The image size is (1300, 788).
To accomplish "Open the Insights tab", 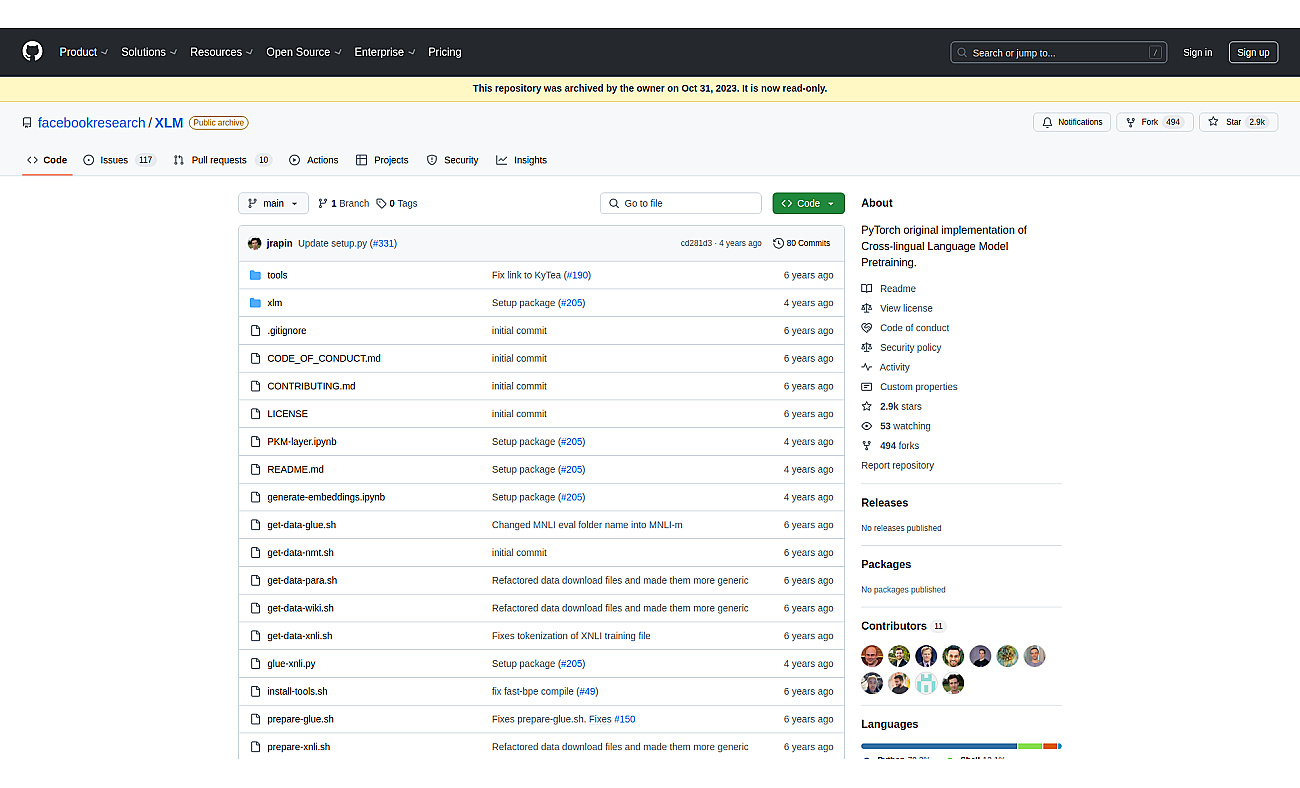I will (x=521, y=160).
